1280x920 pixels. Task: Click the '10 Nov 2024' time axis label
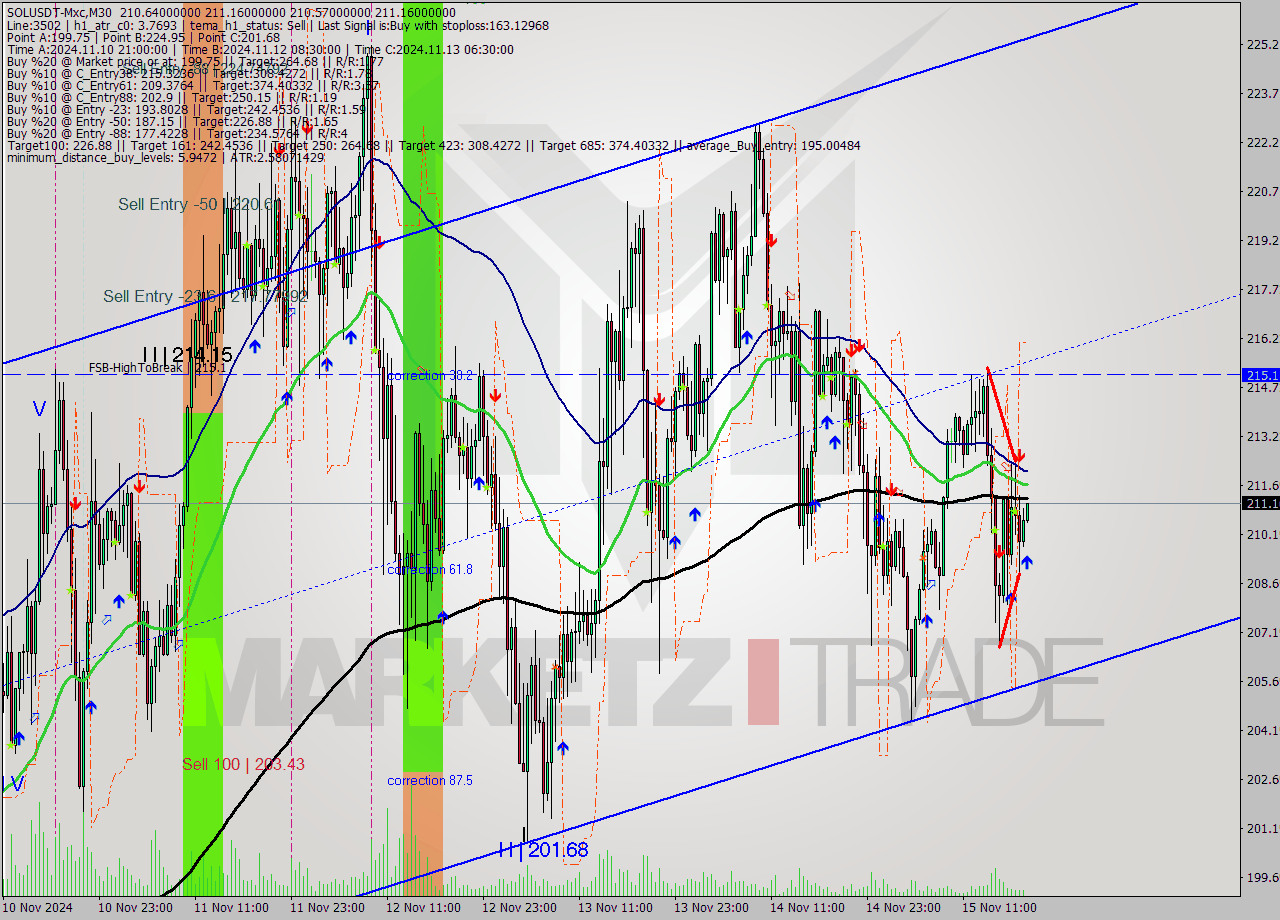click(x=39, y=908)
